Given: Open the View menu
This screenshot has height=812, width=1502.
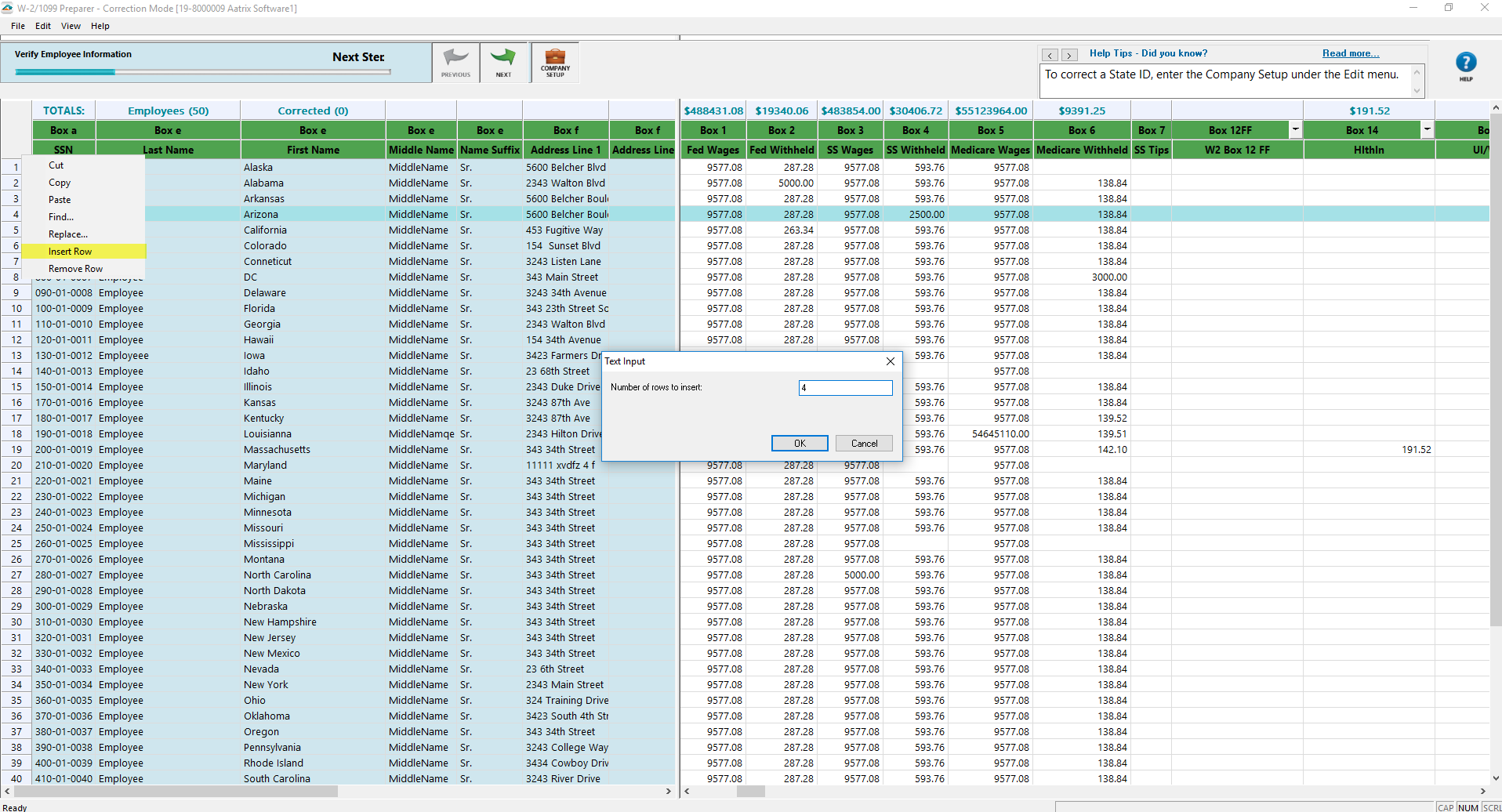Looking at the screenshot, I should [71, 26].
